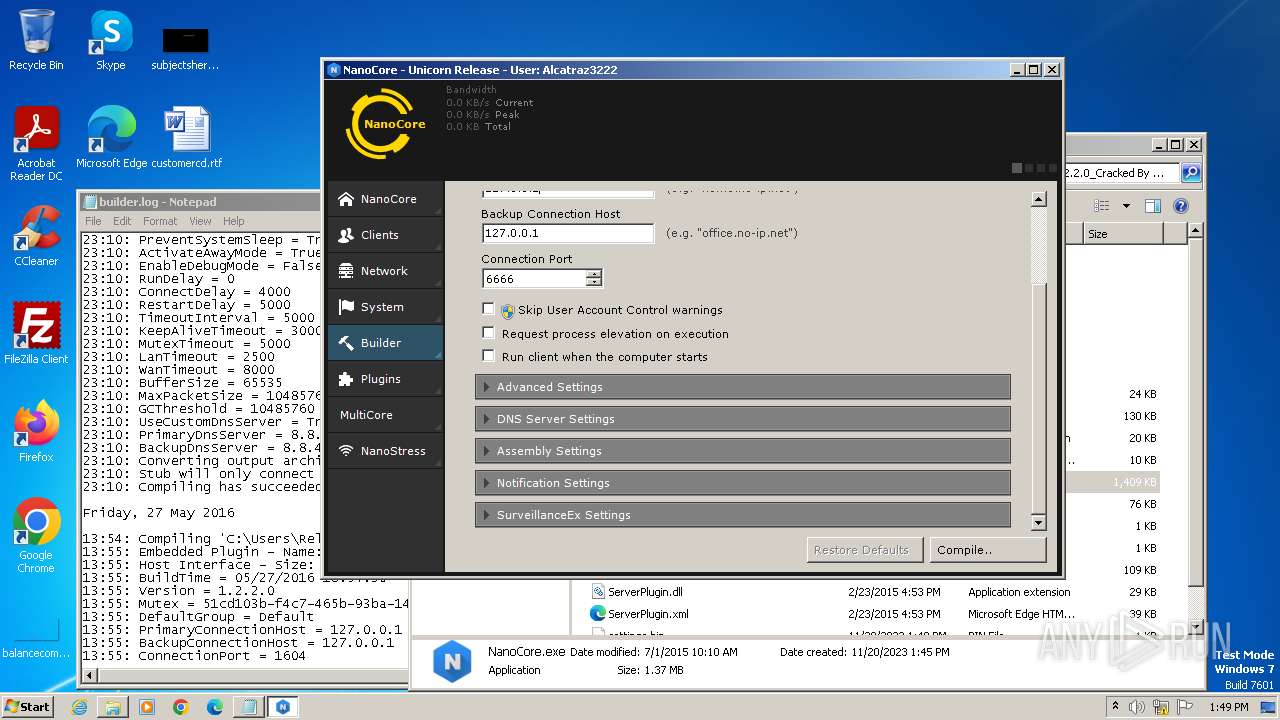Select the Builder sidebar section
Image resolution: width=1280 pixels, height=720 pixels.
[385, 343]
